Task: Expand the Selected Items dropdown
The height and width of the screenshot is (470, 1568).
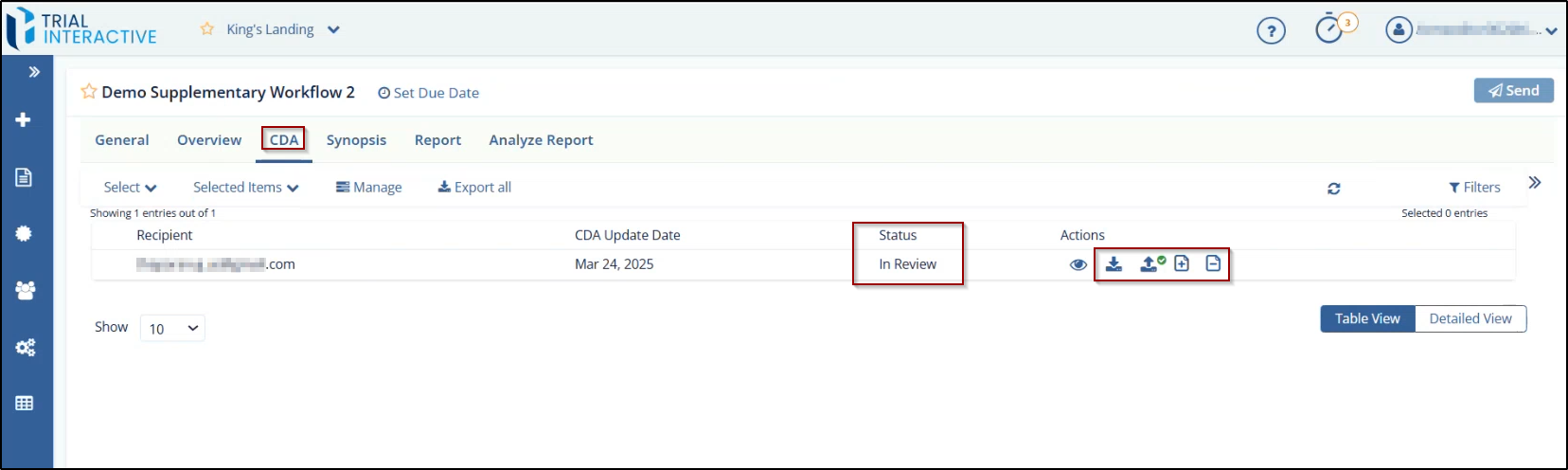Action: point(245,188)
